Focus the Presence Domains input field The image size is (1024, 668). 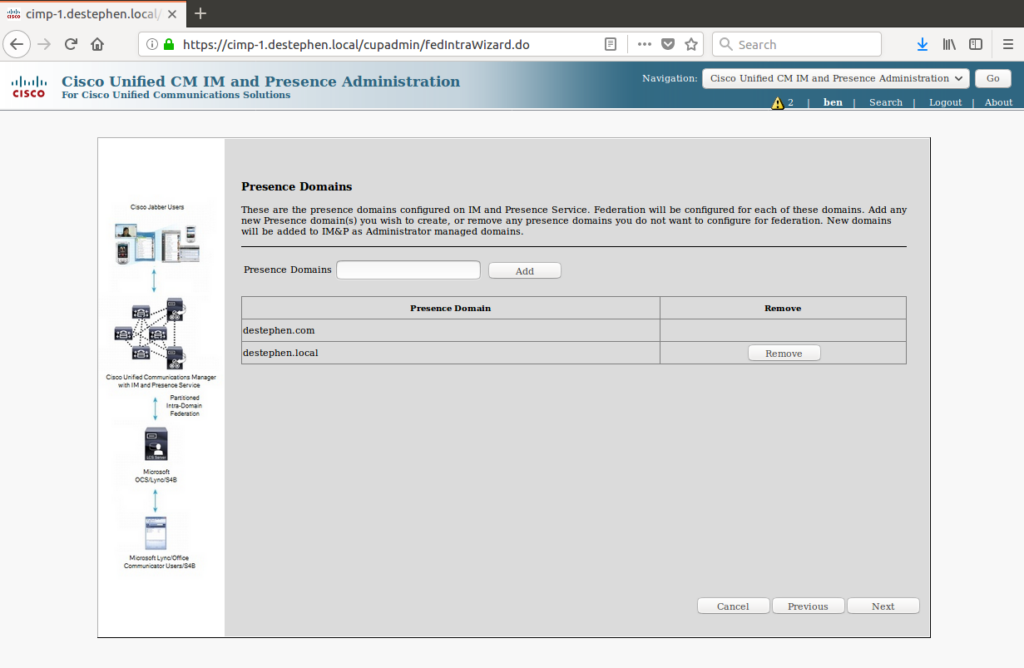[x=408, y=270]
